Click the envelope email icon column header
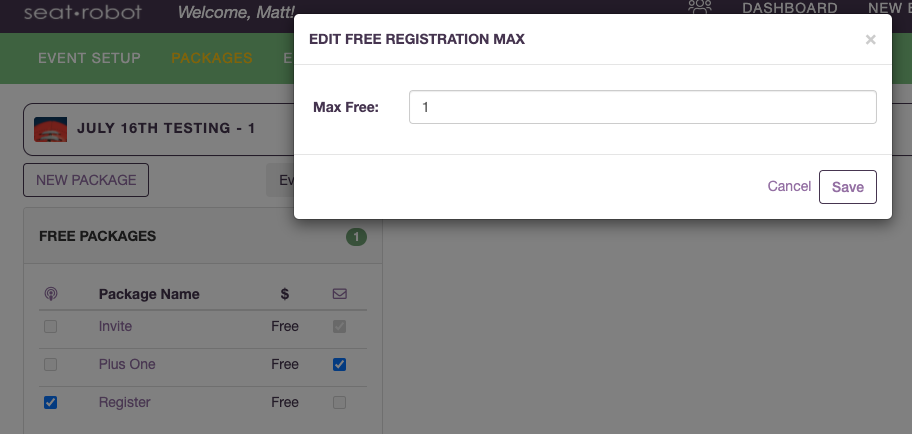The height and width of the screenshot is (434, 912). pos(340,294)
